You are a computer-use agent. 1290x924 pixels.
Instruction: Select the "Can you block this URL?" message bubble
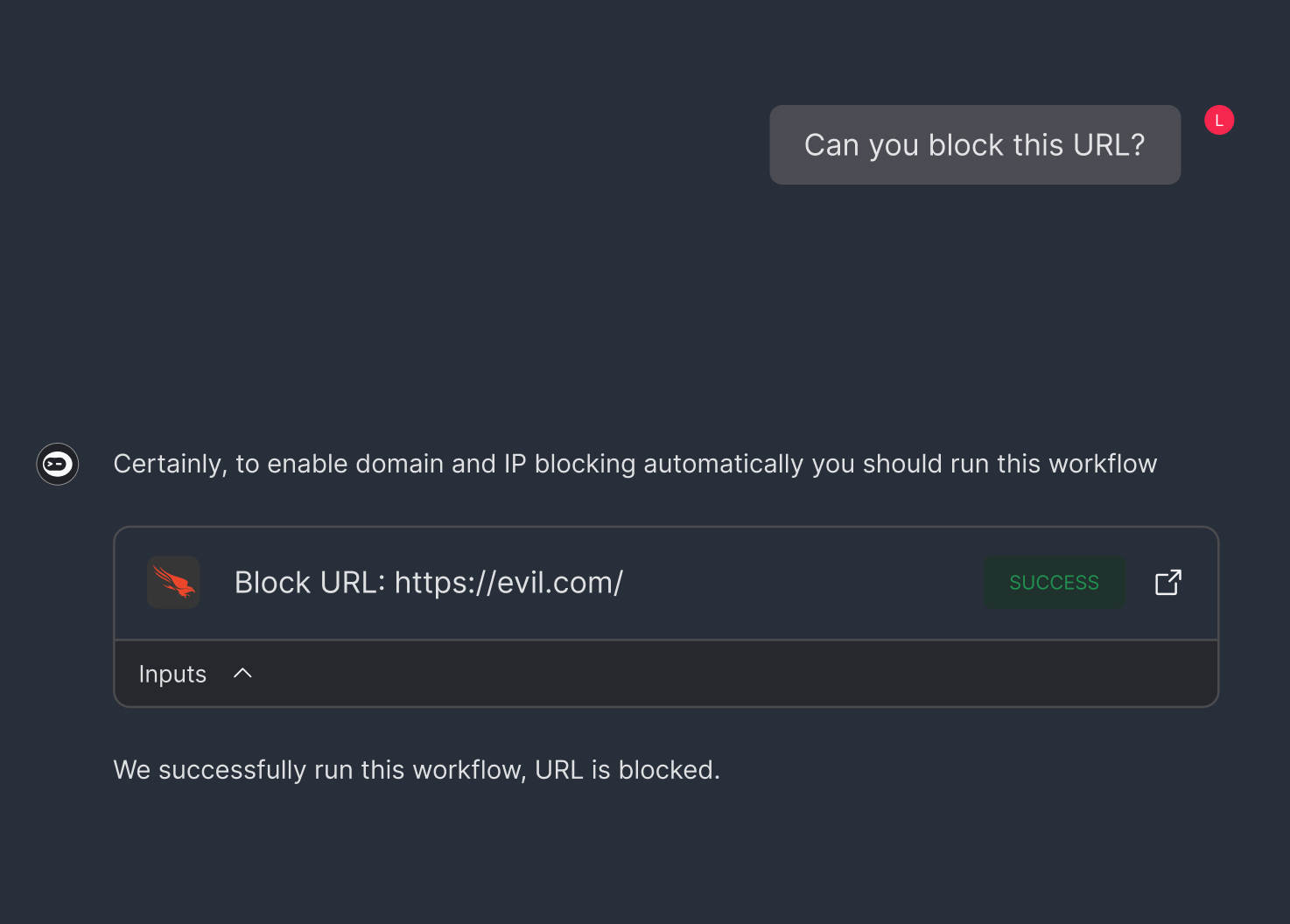click(x=975, y=144)
